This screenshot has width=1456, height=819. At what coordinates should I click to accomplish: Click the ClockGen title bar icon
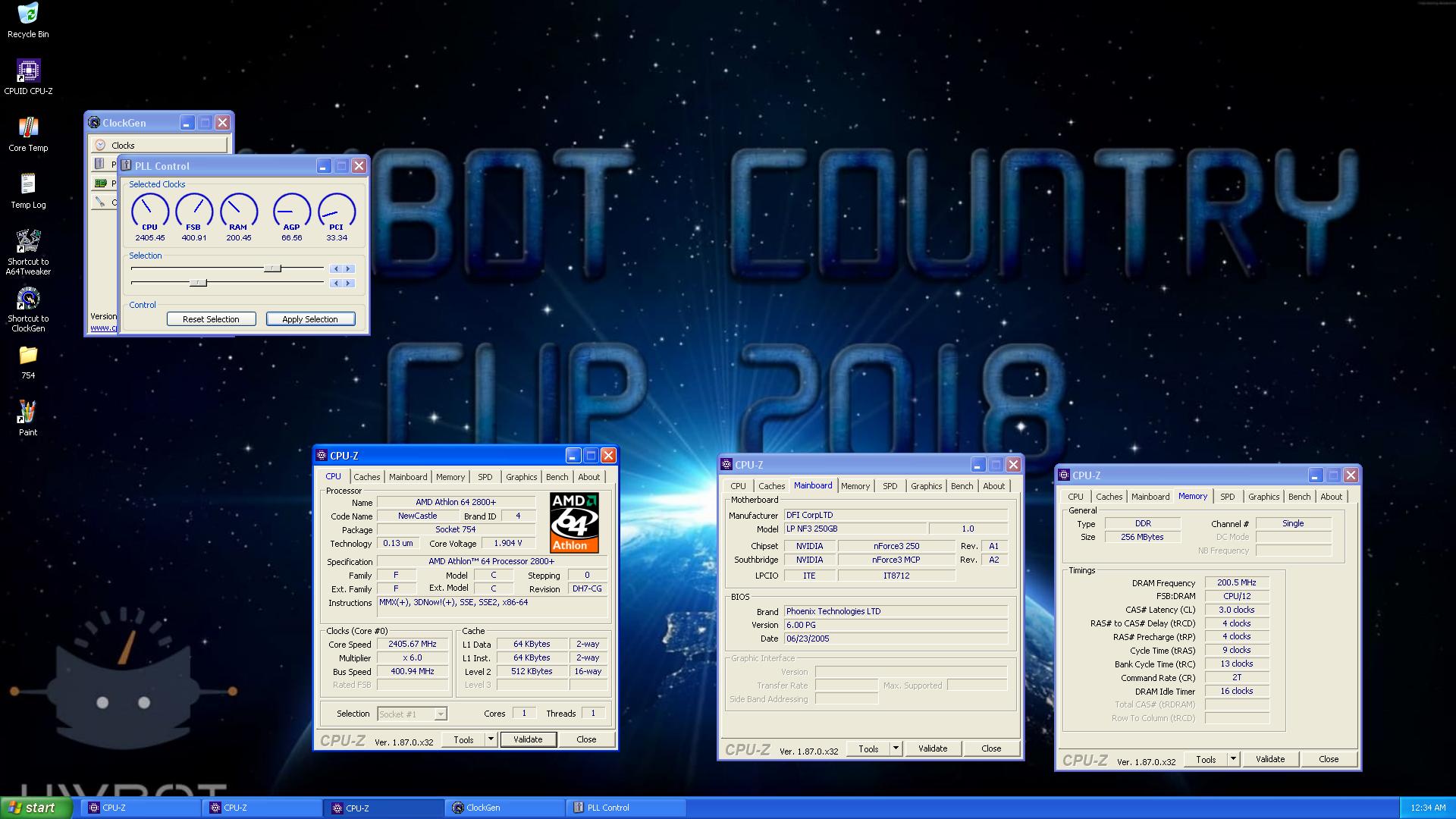(x=94, y=122)
